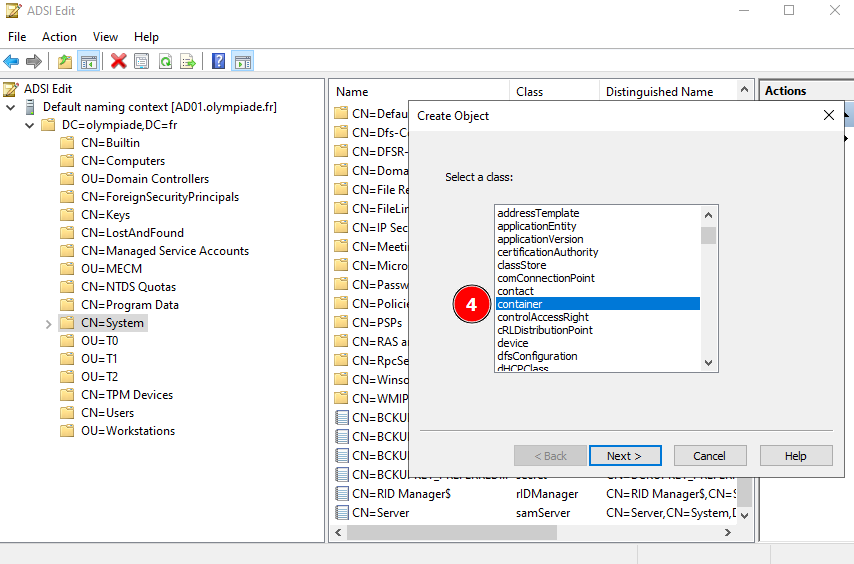Select OU=Domain Controllers in the tree
The width and height of the screenshot is (854, 564).
(x=145, y=179)
